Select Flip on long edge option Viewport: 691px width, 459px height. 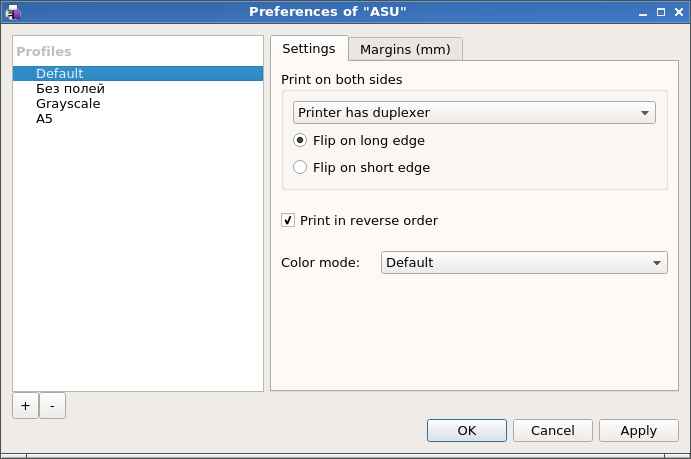point(300,141)
